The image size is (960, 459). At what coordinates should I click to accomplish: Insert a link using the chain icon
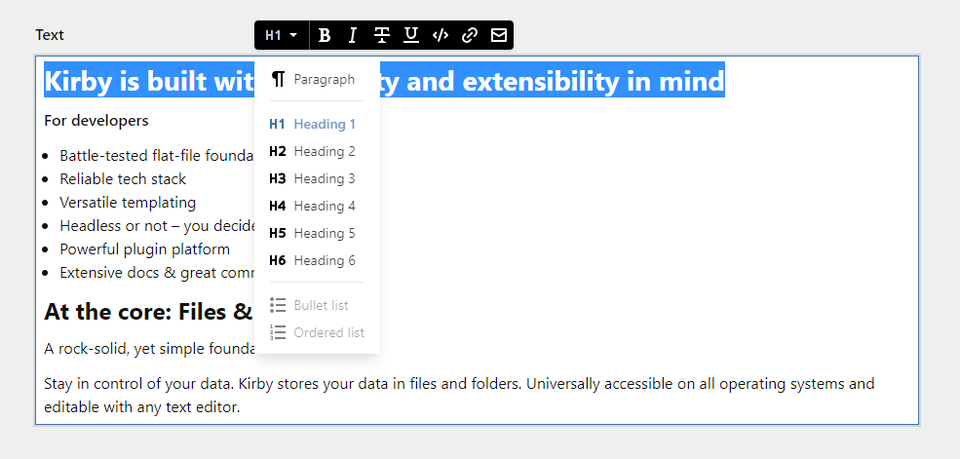[x=469, y=35]
